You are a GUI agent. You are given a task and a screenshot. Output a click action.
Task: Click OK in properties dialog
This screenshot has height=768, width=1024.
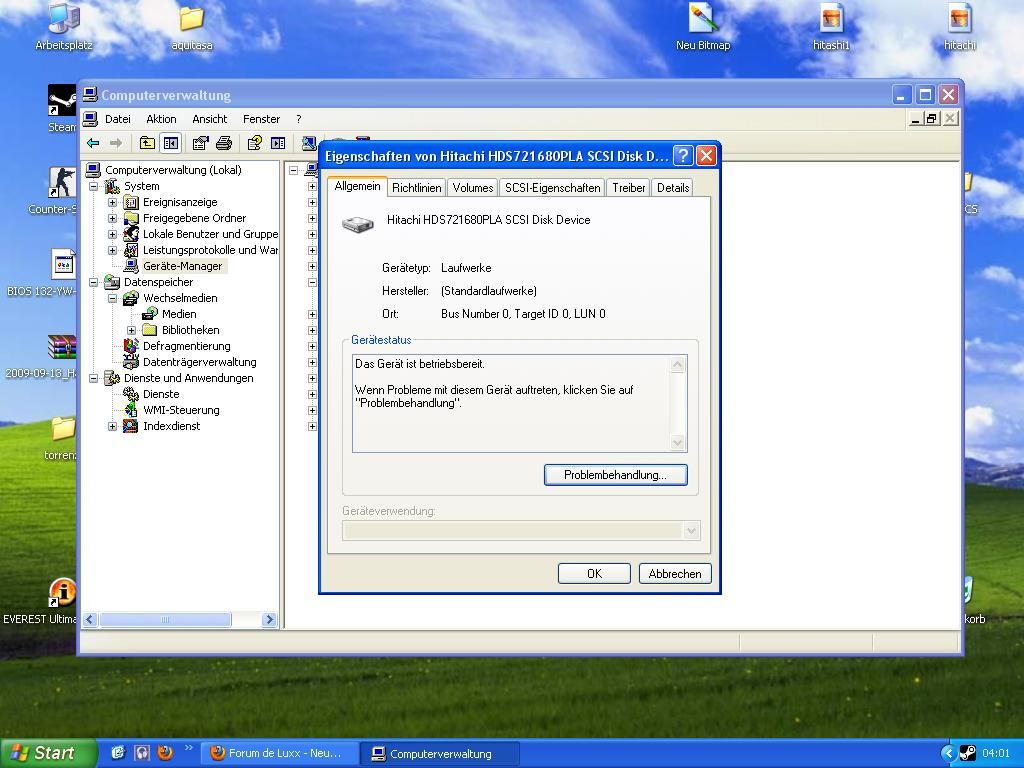[594, 573]
